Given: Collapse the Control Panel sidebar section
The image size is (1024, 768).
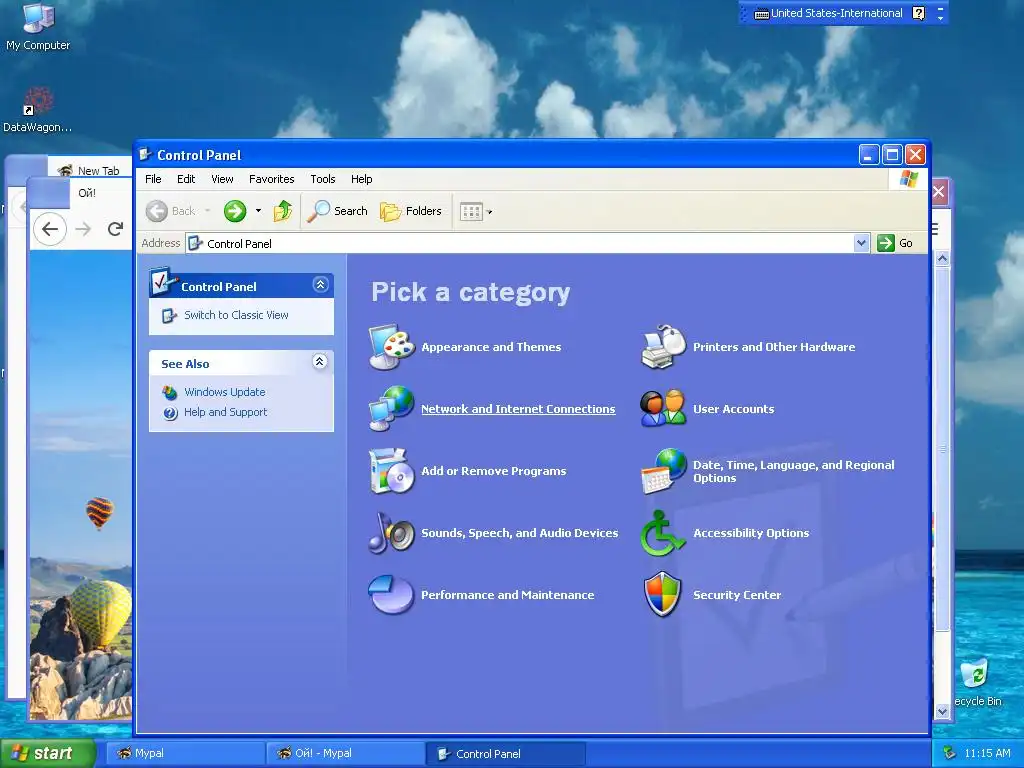Looking at the screenshot, I should point(320,285).
